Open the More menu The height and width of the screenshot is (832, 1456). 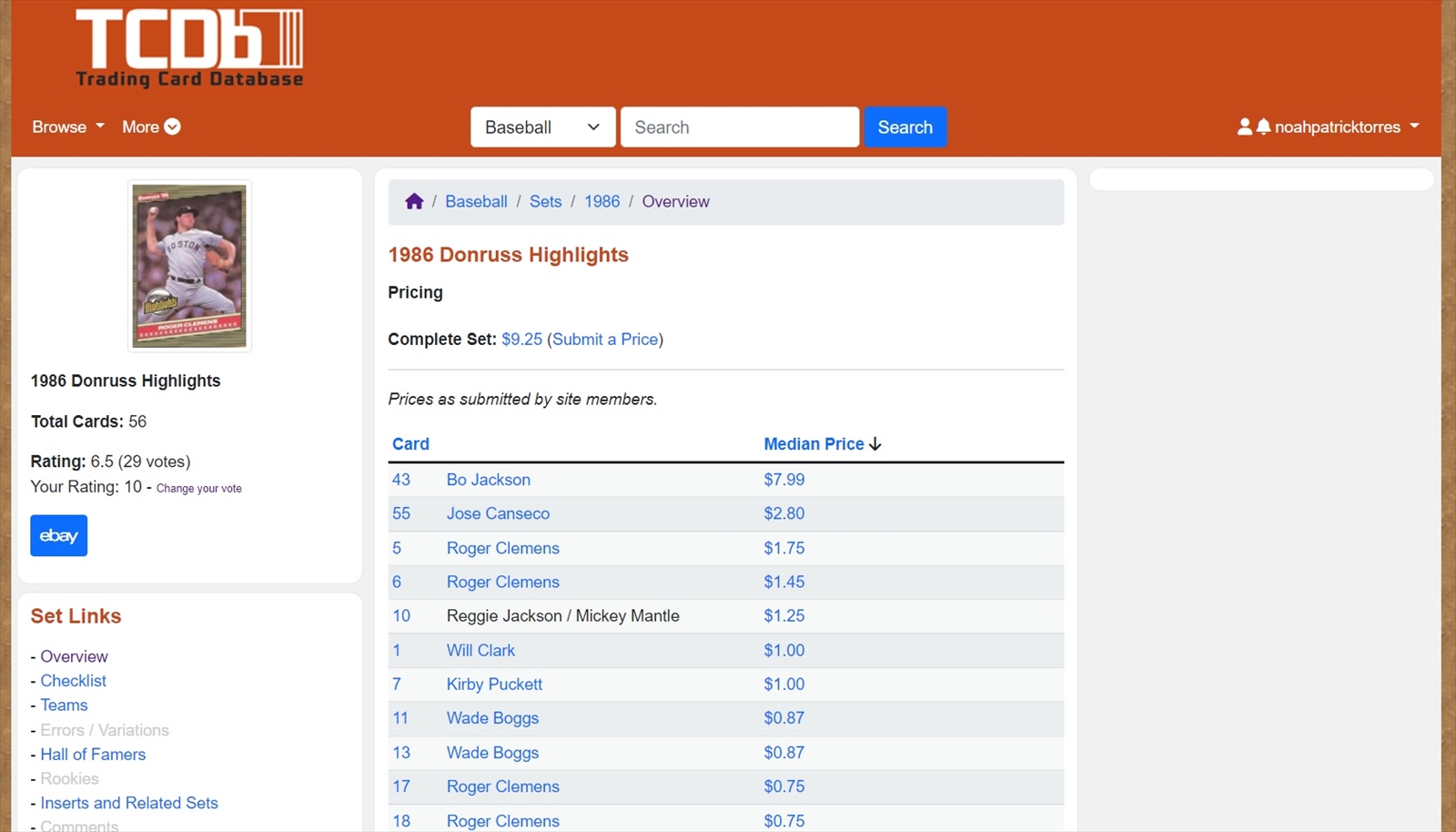point(151,127)
